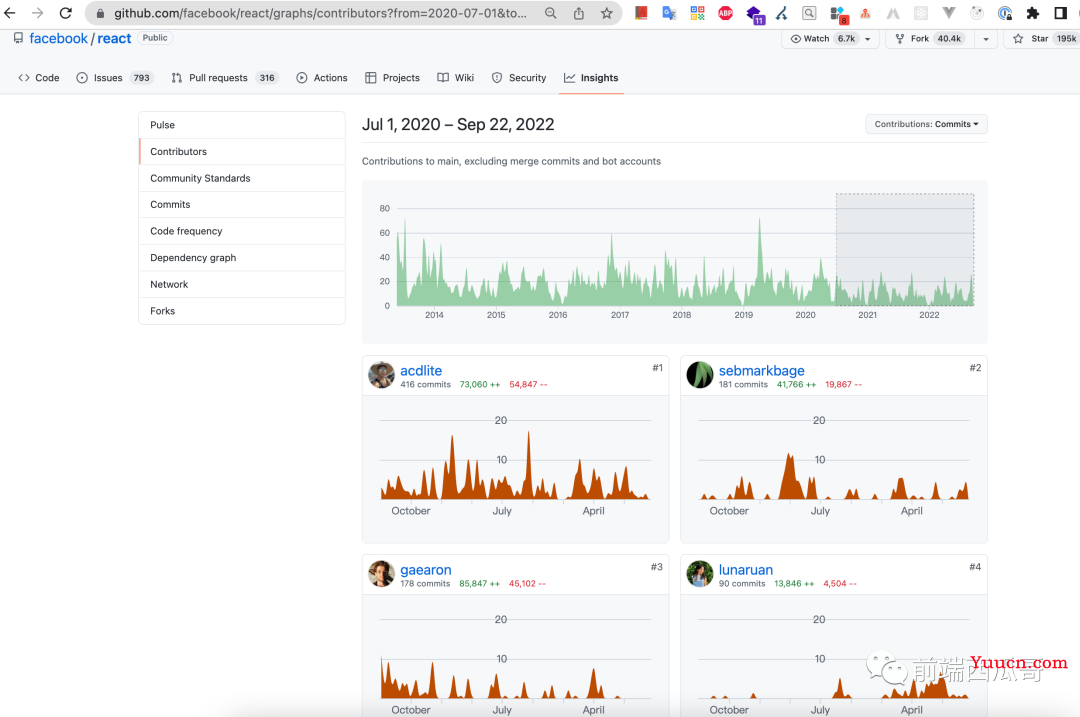Viewport: 1080px width, 717px height.
Task: Open the Projects tab
Action: (392, 78)
